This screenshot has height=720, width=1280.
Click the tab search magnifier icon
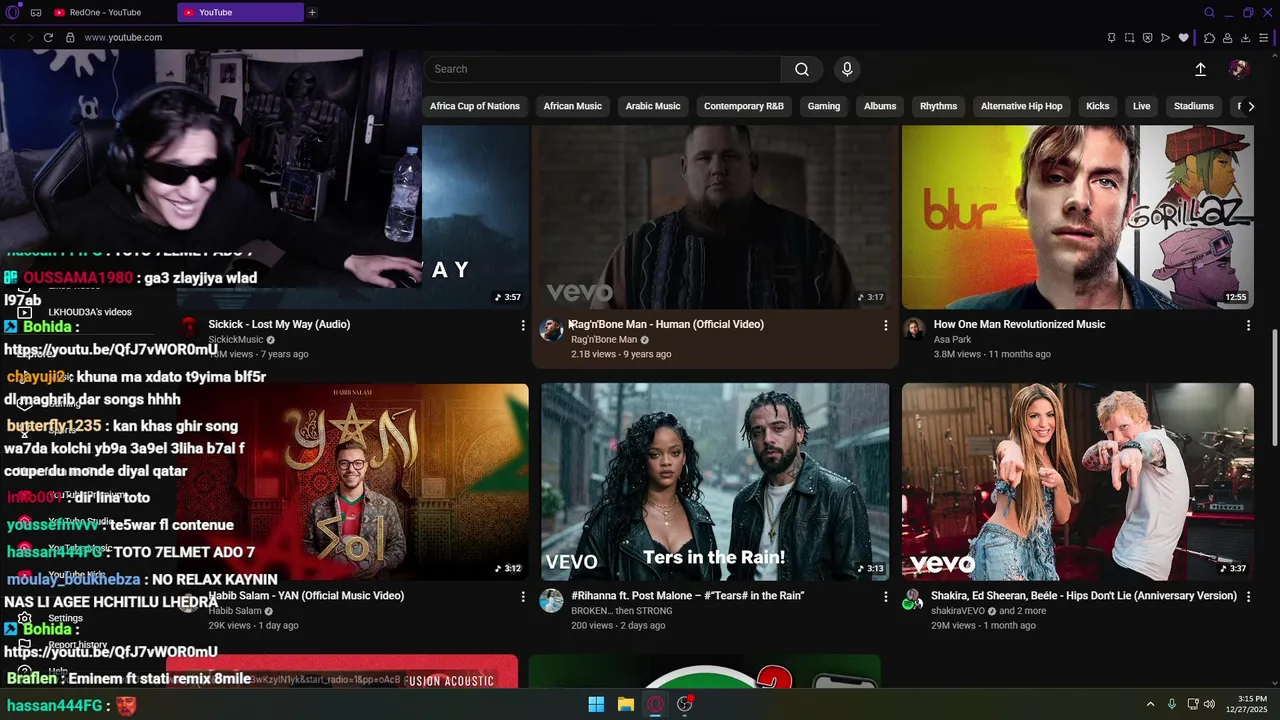[x=1209, y=13]
